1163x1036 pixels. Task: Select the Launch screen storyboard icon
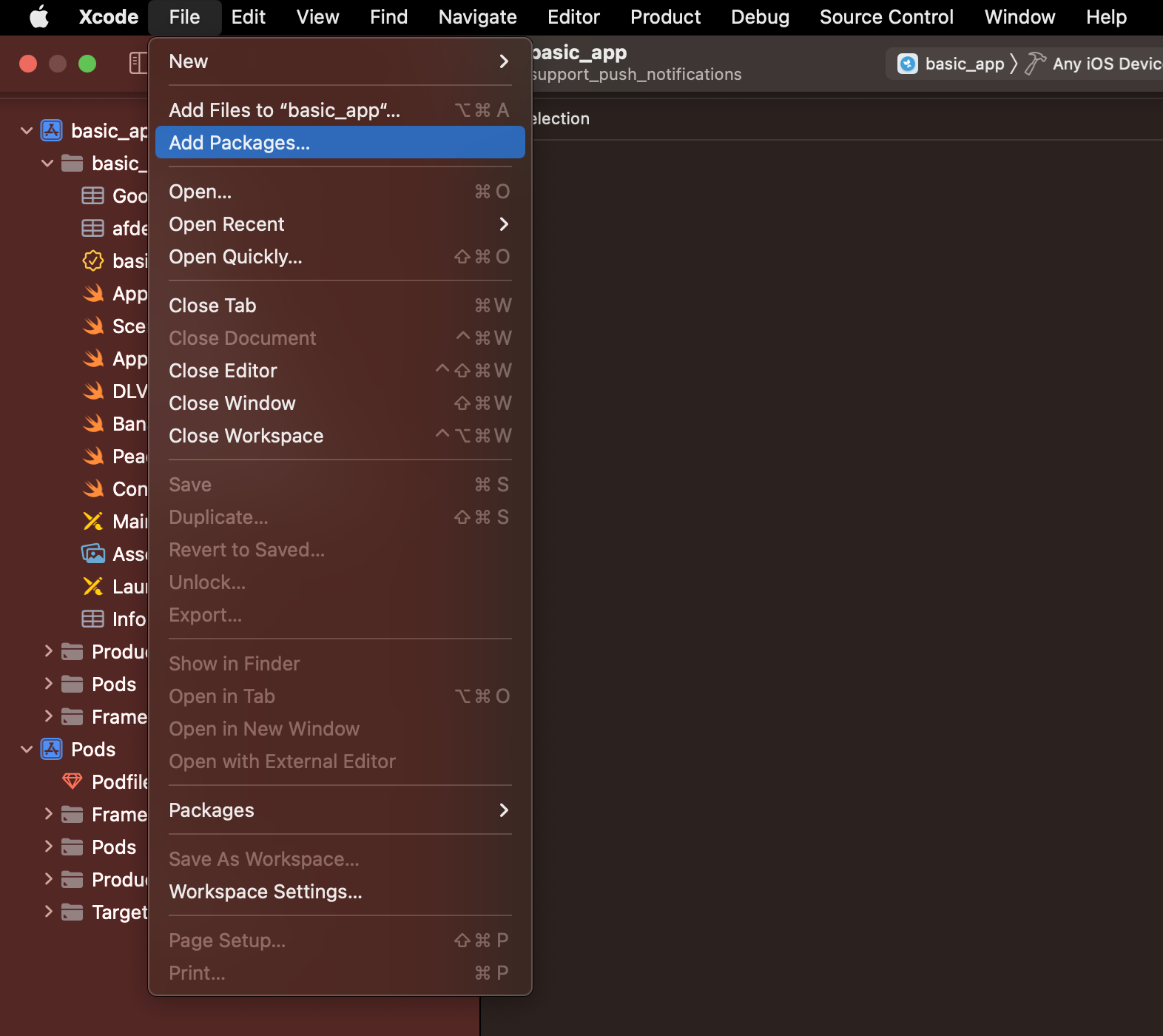click(x=93, y=586)
